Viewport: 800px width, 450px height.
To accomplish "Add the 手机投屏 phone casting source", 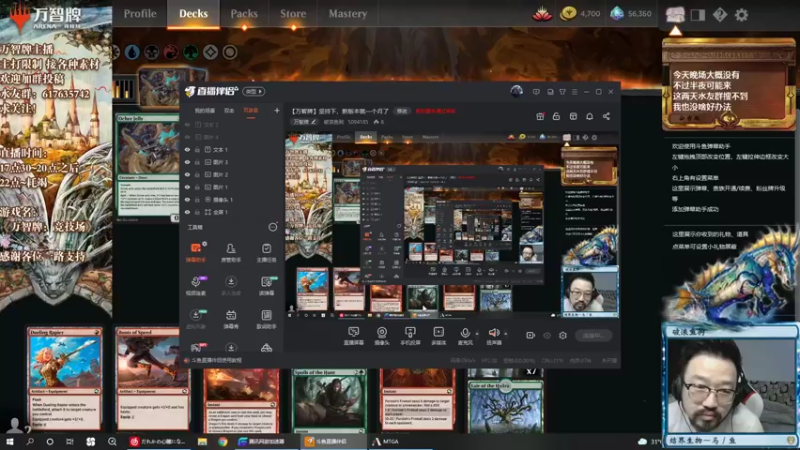I will (410, 336).
